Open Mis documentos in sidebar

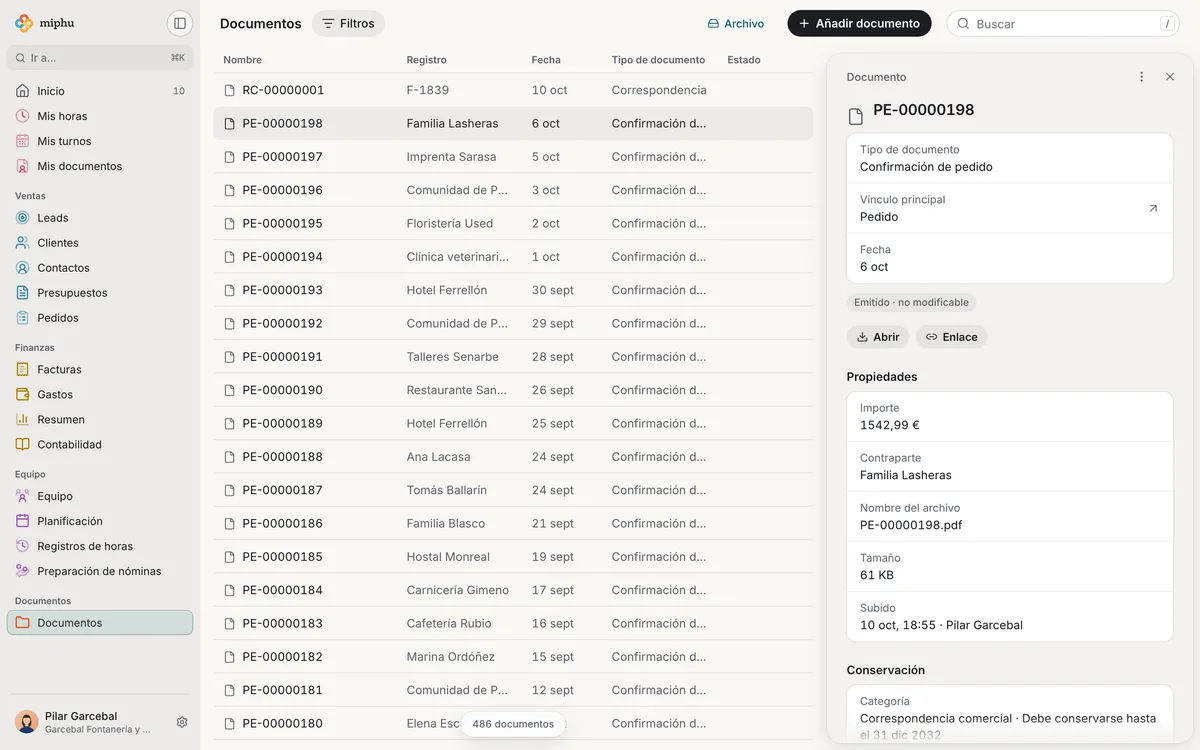(x=100, y=166)
